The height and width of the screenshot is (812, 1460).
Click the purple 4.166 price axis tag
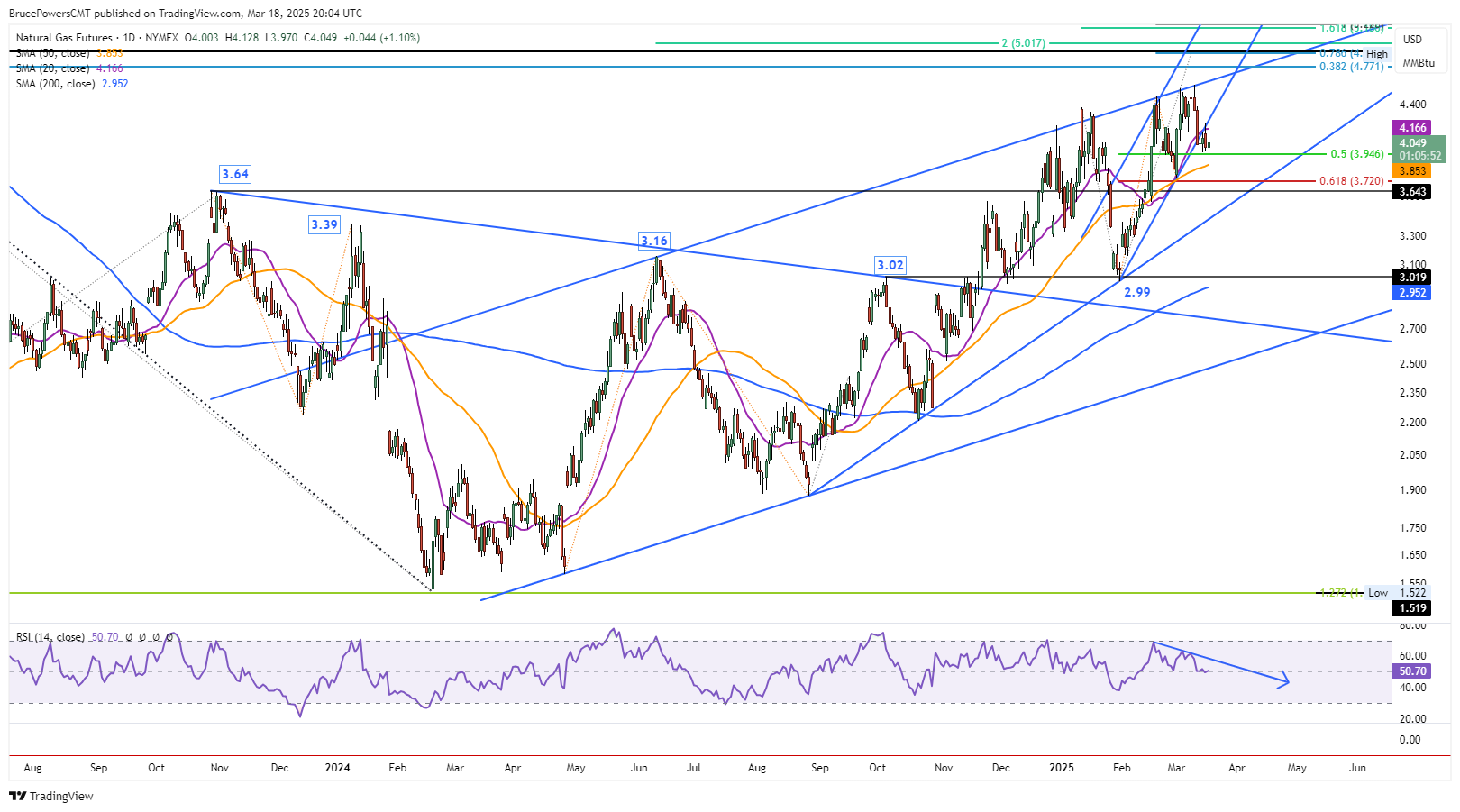click(1412, 128)
